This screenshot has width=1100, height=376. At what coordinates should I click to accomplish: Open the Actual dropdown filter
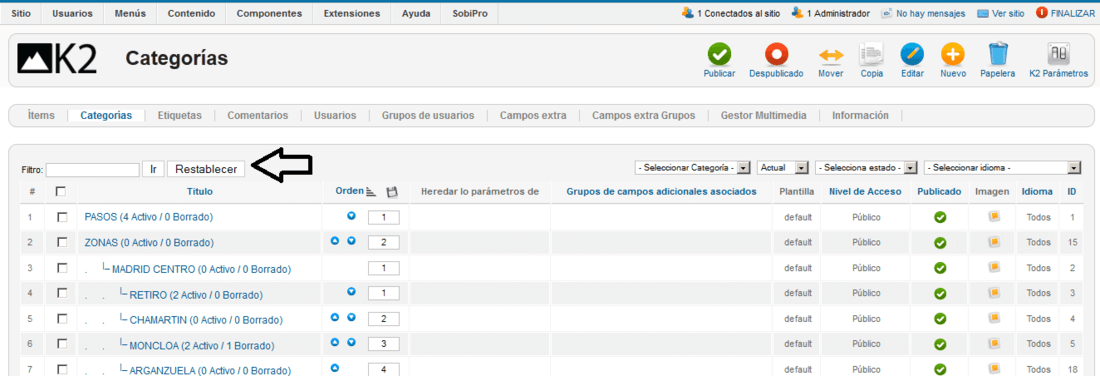pyautogui.click(x=783, y=168)
